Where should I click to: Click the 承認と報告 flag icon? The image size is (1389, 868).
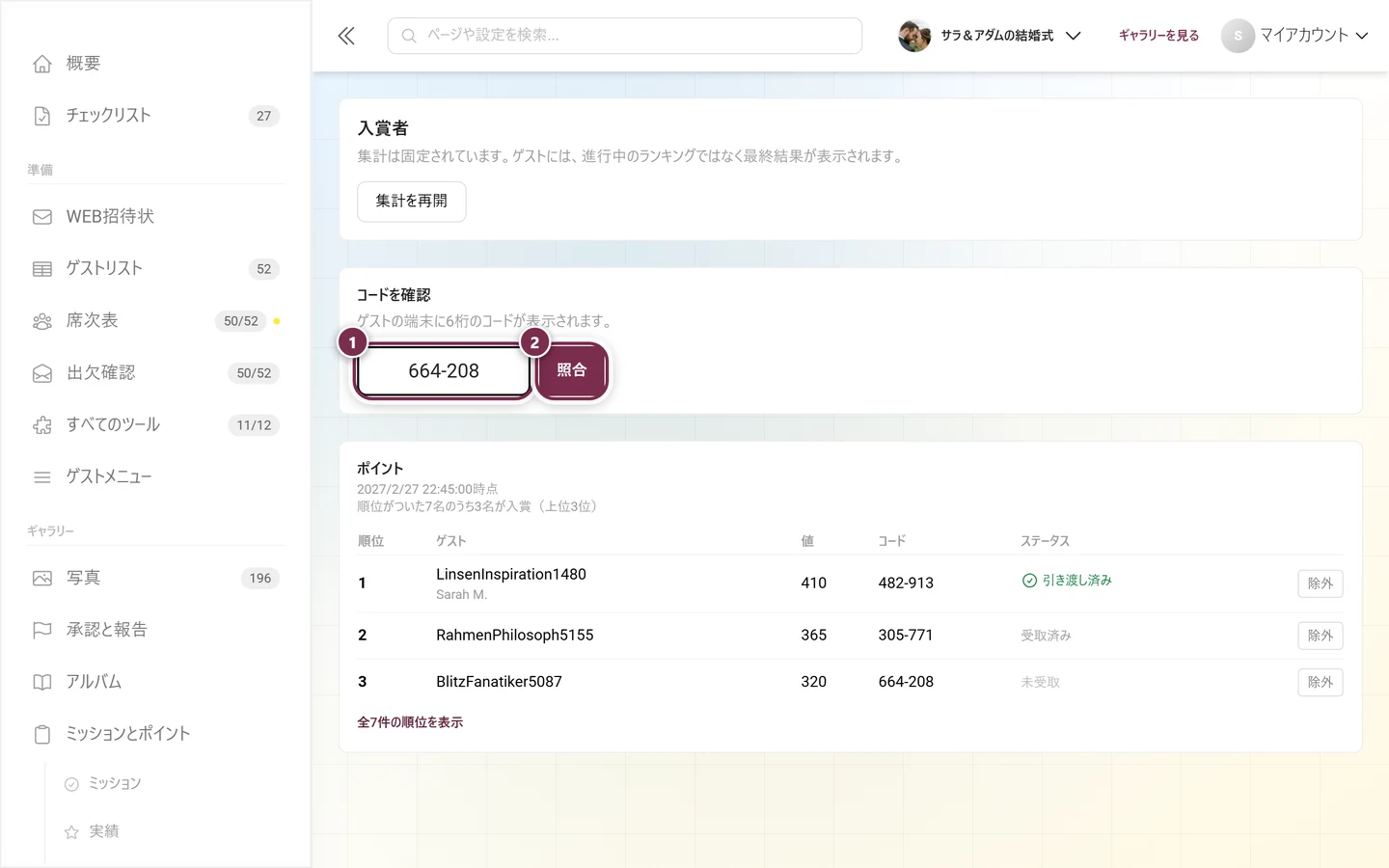tap(42, 631)
